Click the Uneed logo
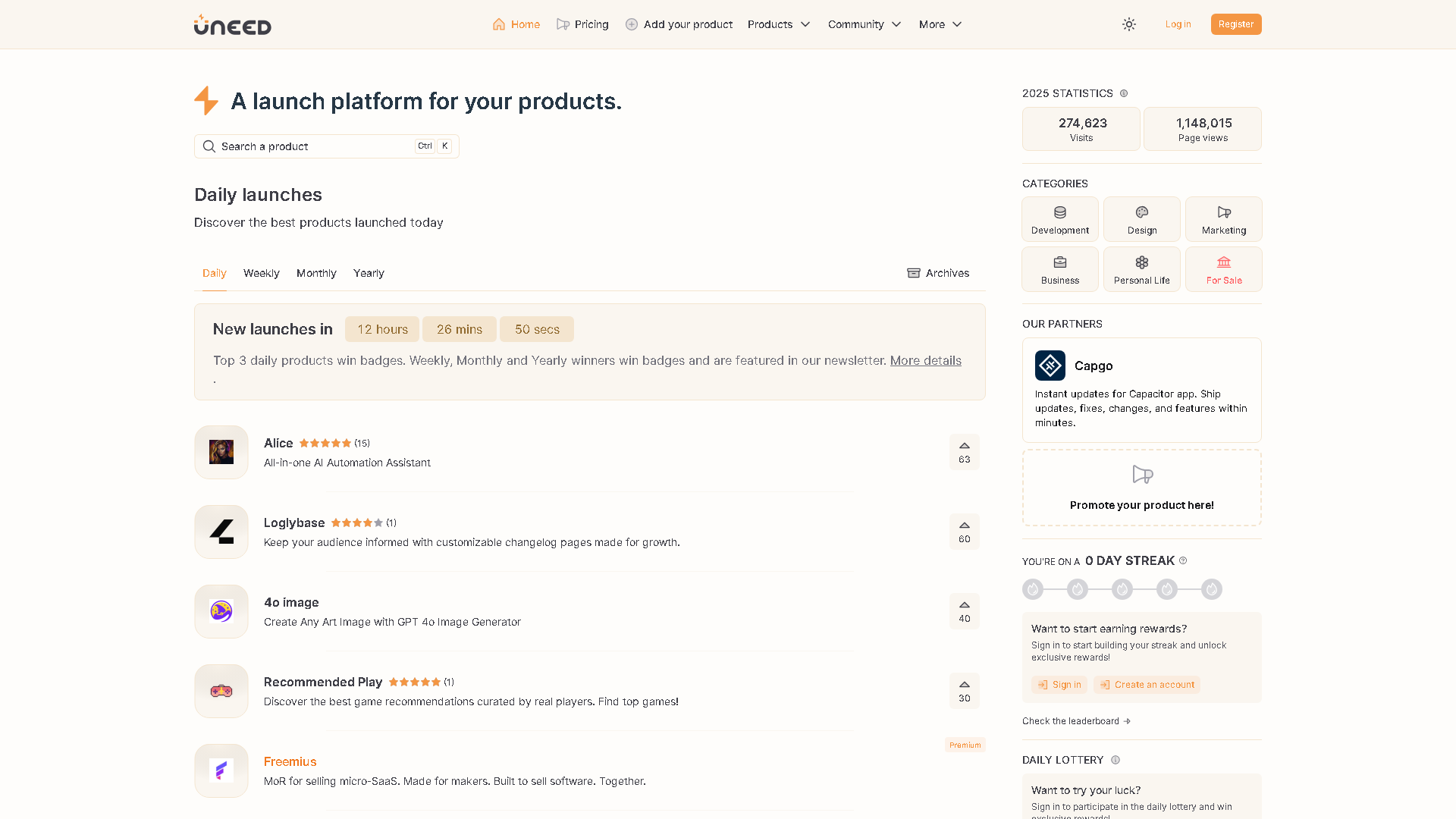 click(x=232, y=24)
